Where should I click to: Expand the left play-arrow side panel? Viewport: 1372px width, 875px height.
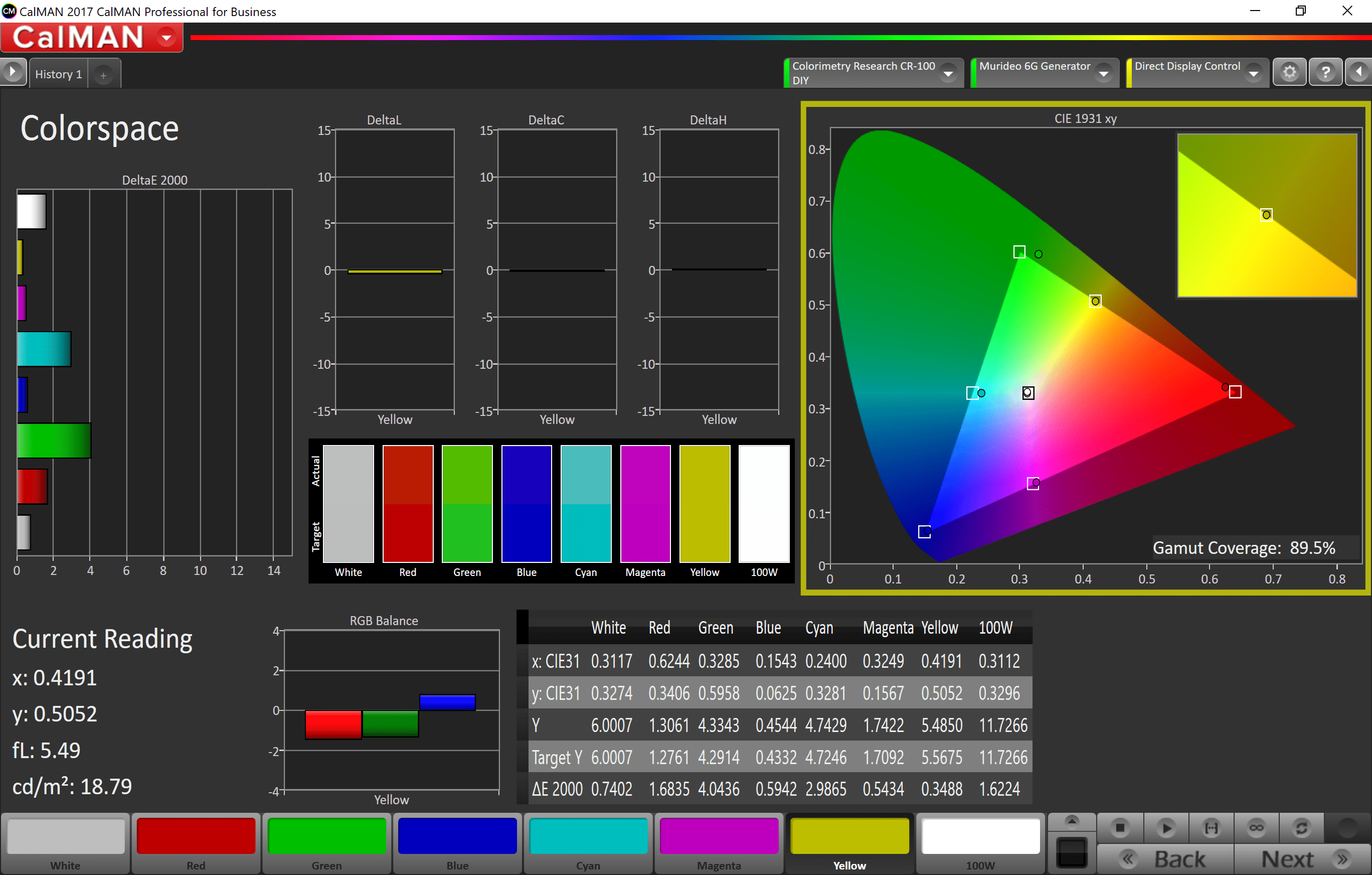[13, 72]
